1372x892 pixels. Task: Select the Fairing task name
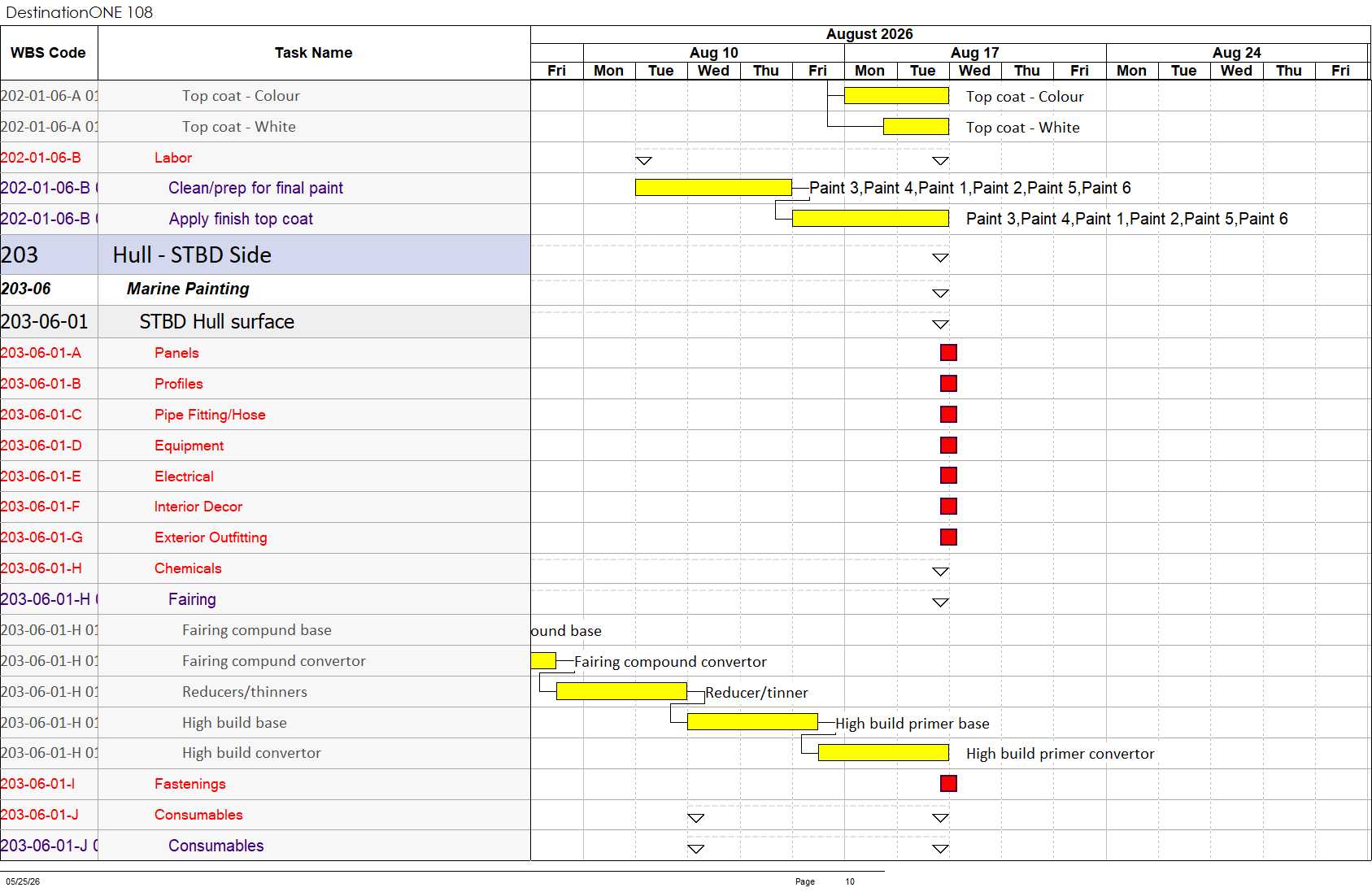click(192, 600)
